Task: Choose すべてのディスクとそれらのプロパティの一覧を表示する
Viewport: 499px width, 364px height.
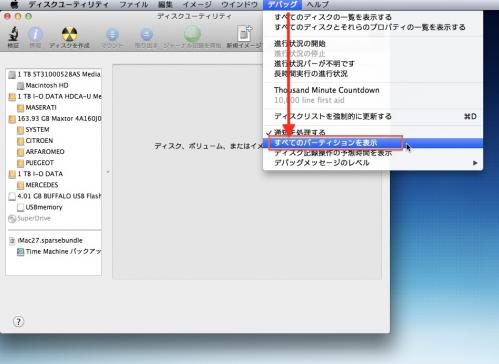Action: point(373,27)
